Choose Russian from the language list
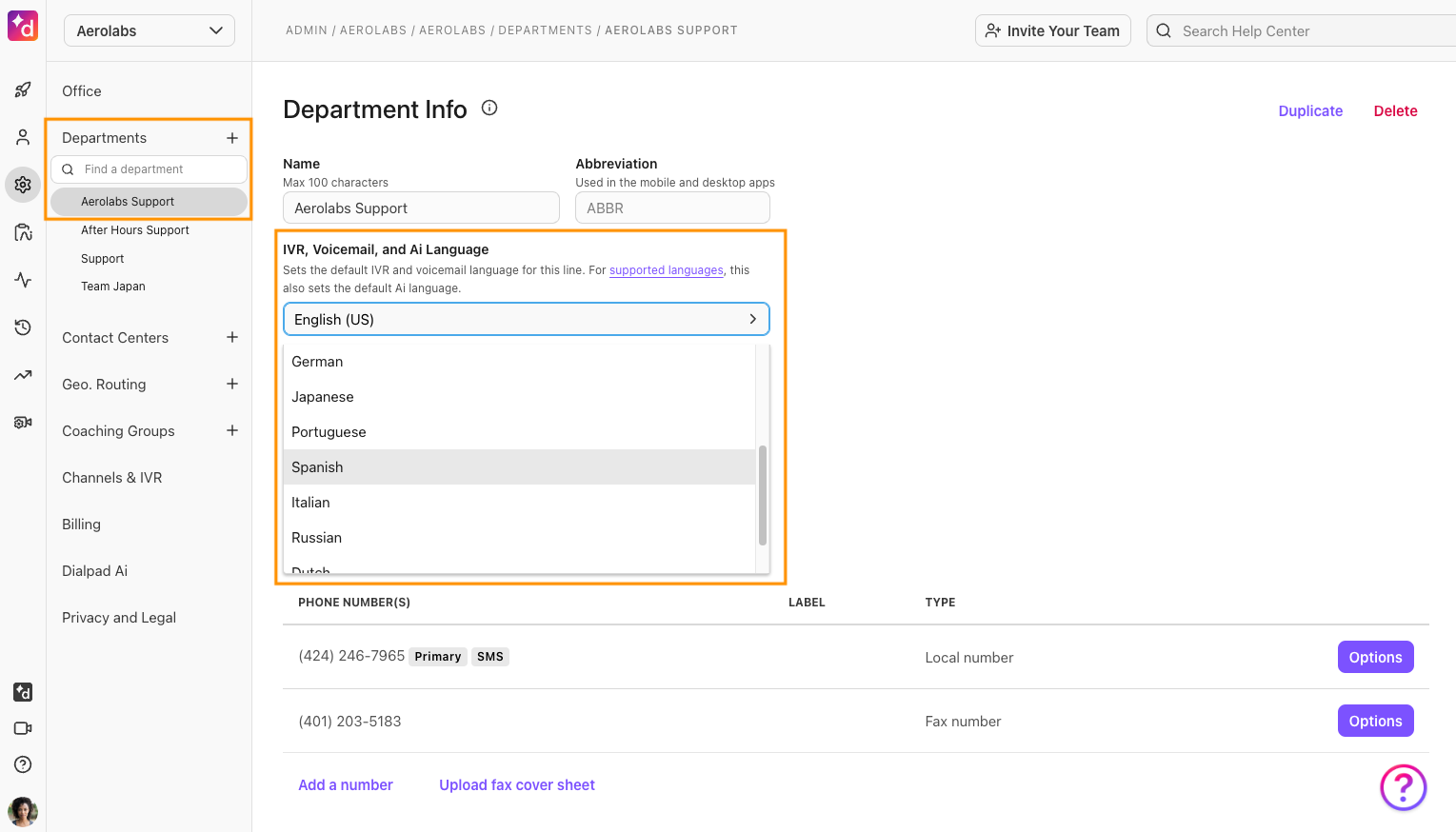The image size is (1456, 832). click(519, 538)
